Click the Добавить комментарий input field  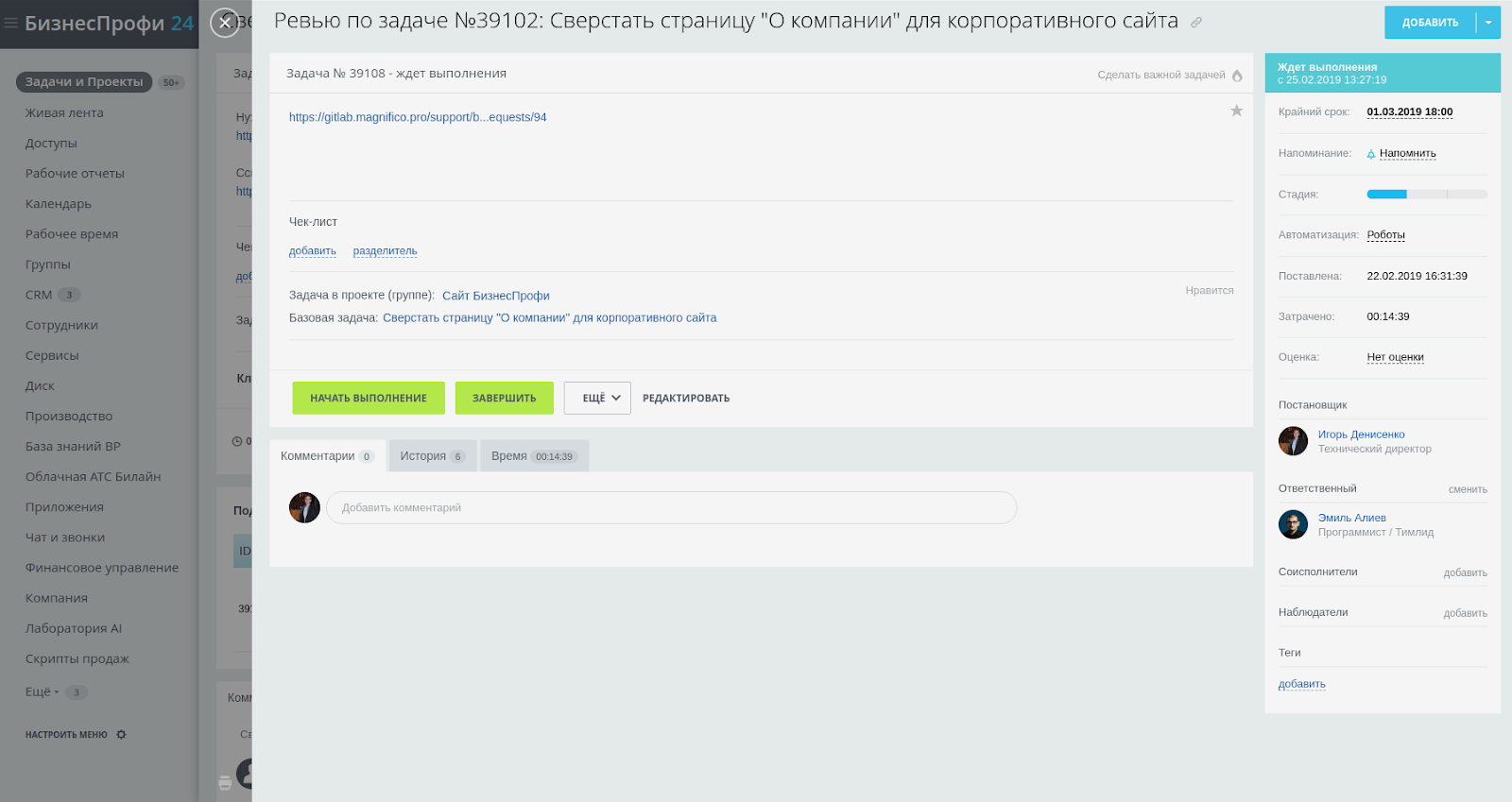click(x=671, y=508)
